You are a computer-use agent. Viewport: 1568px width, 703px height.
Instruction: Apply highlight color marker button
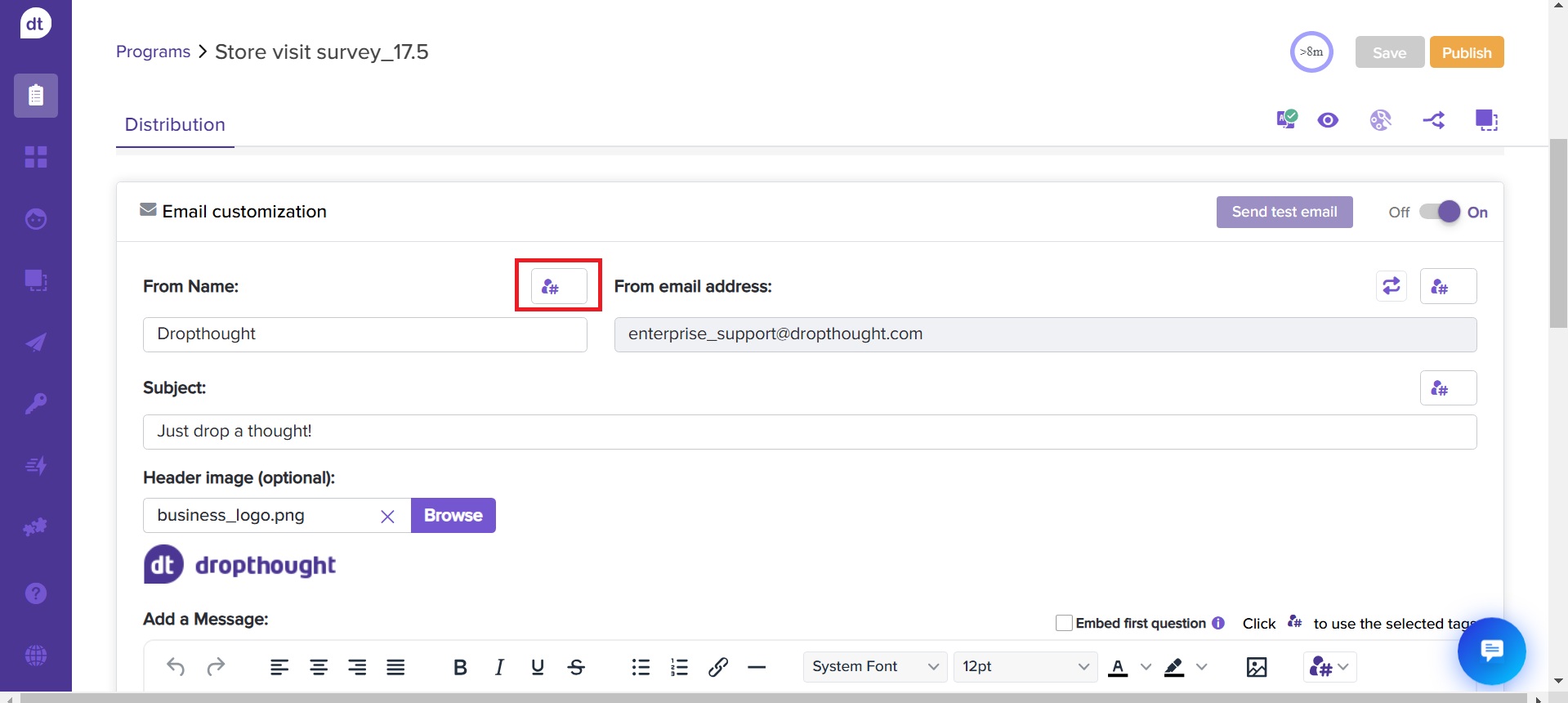click(1174, 667)
